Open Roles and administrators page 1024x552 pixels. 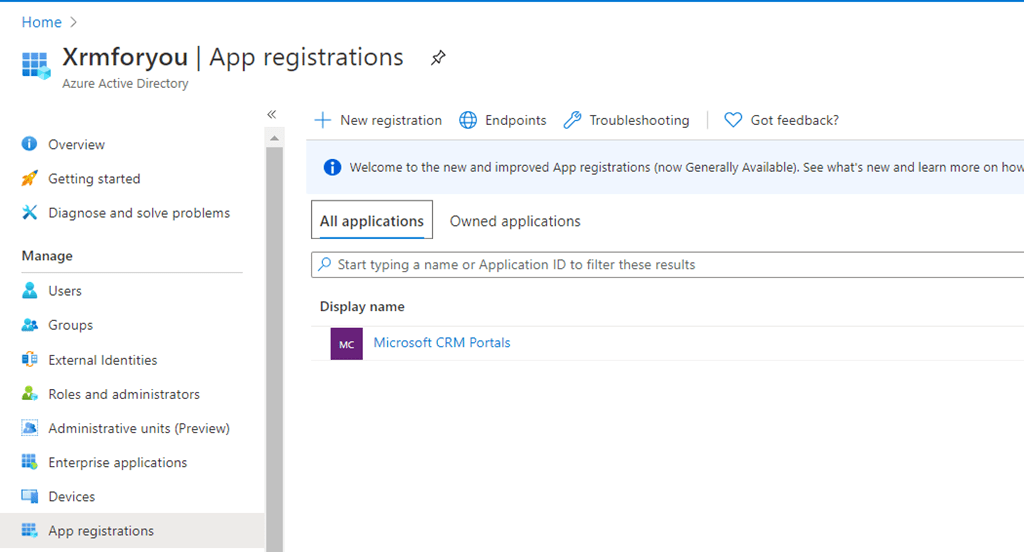124,394
